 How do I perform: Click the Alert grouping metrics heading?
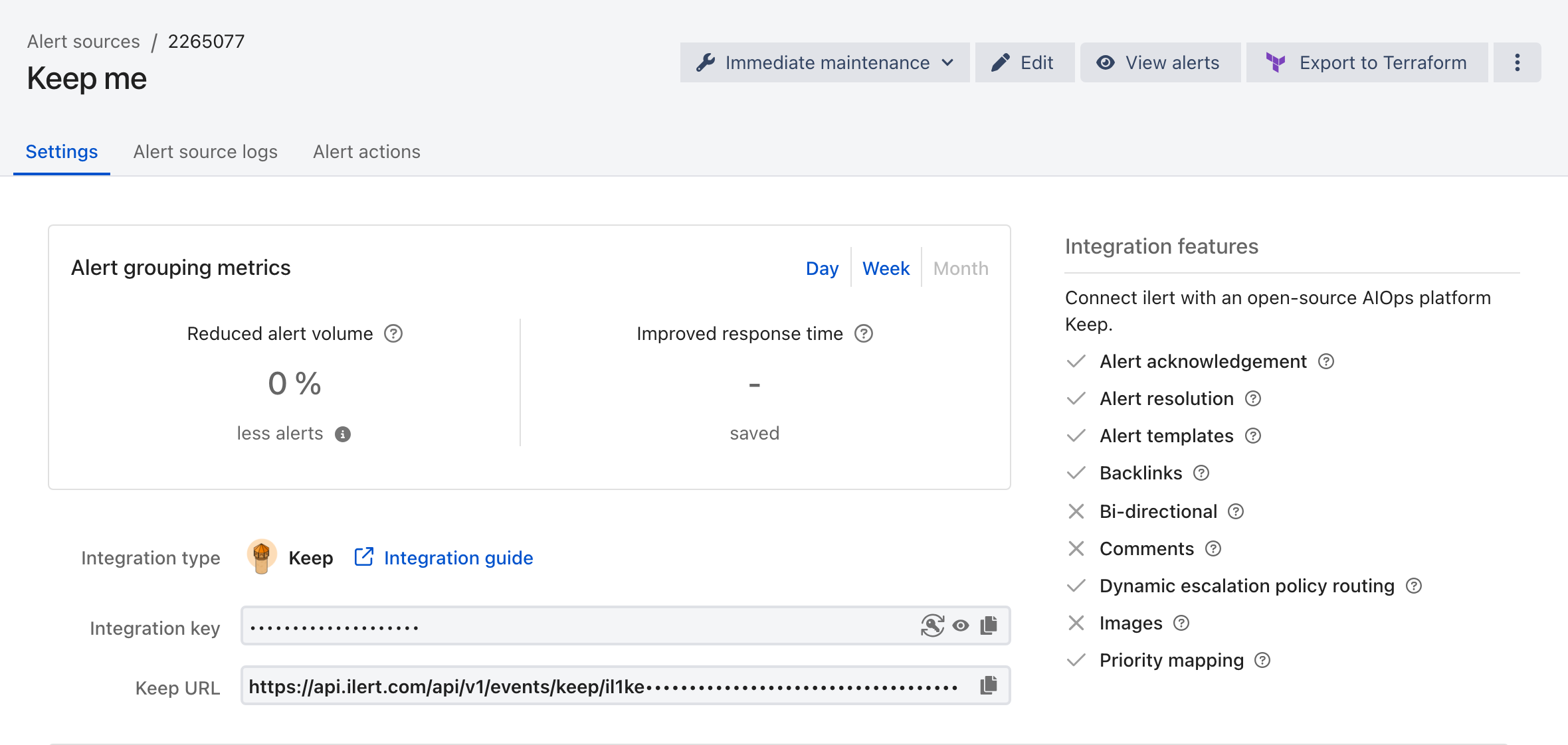coord(181,268)
